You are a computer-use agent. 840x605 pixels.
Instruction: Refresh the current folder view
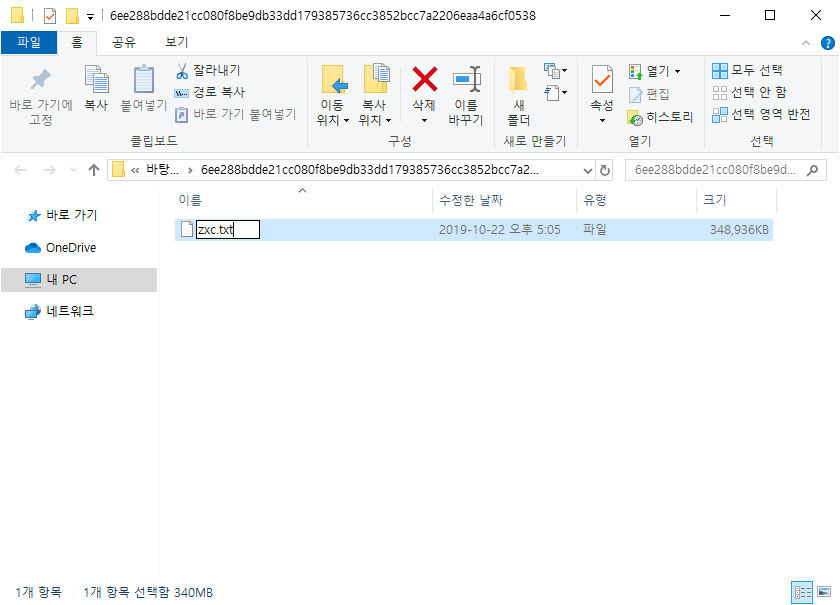point(605,170)
